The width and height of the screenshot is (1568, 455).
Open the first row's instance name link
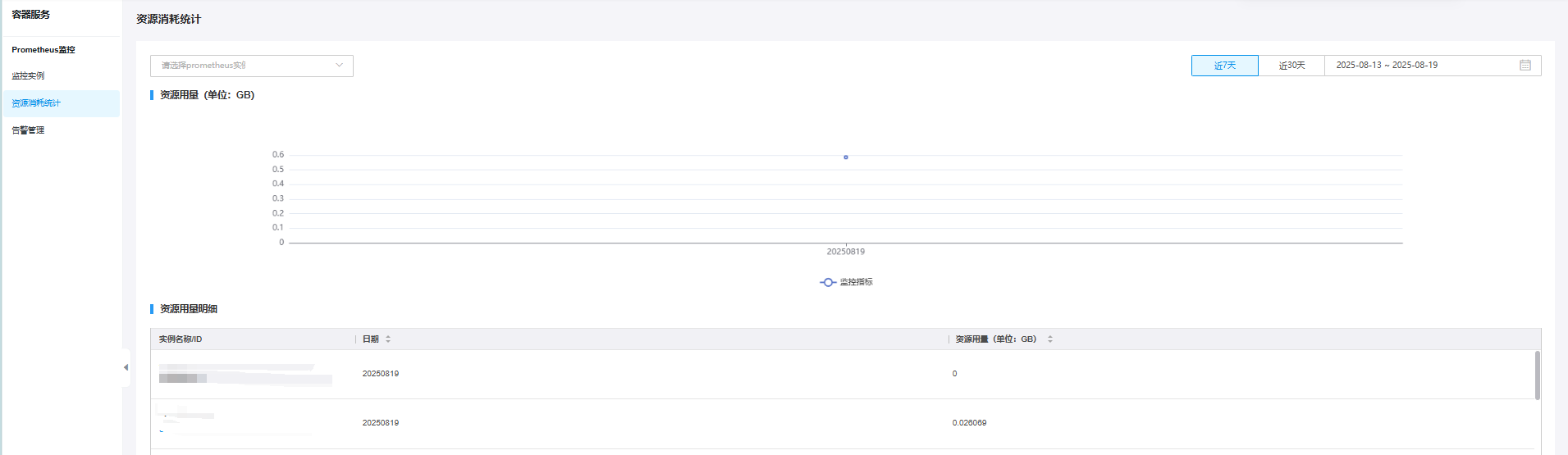(x=238, y=368)
